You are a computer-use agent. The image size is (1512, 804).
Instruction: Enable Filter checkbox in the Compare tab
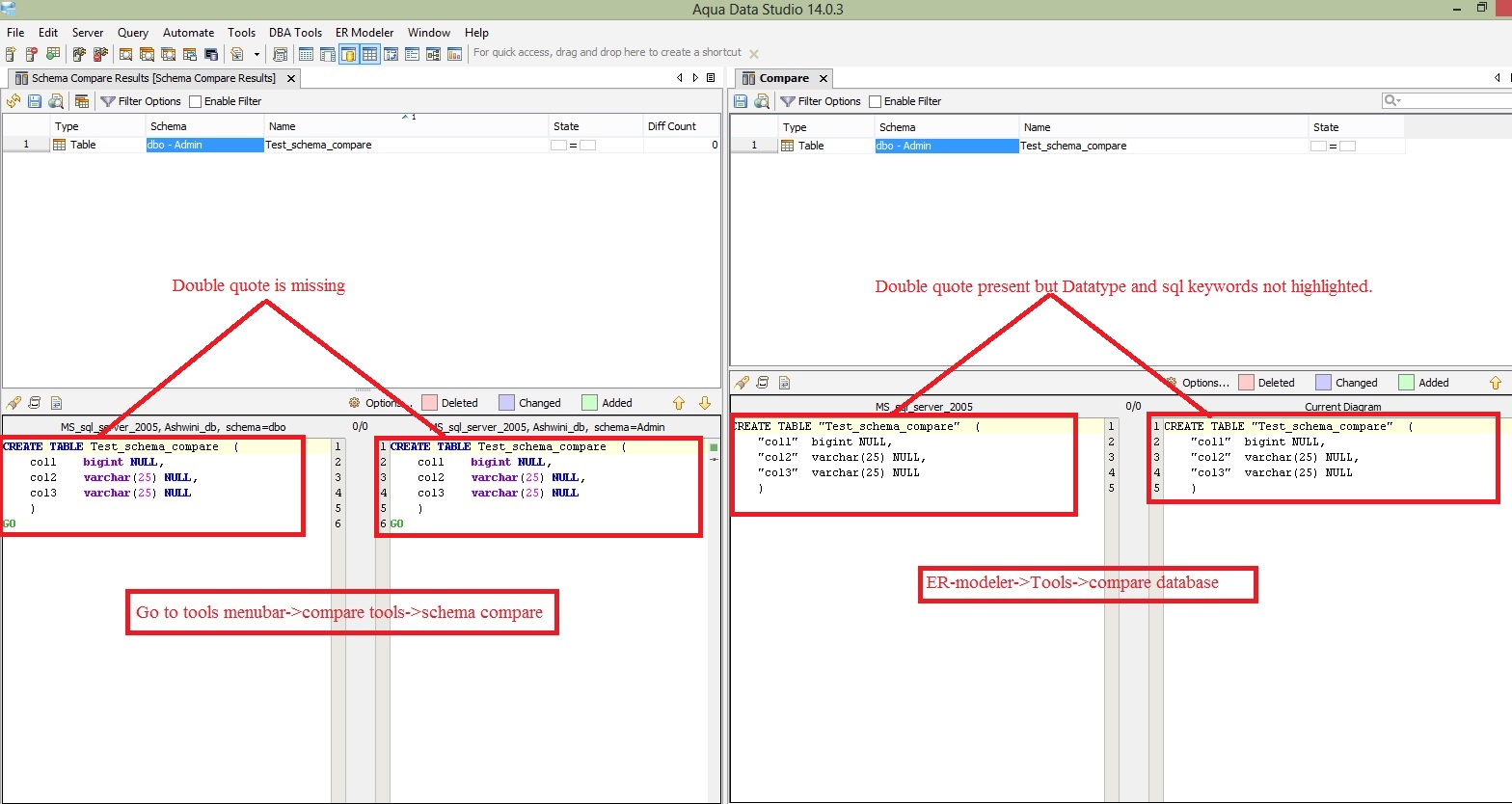(x=876, y=101)
